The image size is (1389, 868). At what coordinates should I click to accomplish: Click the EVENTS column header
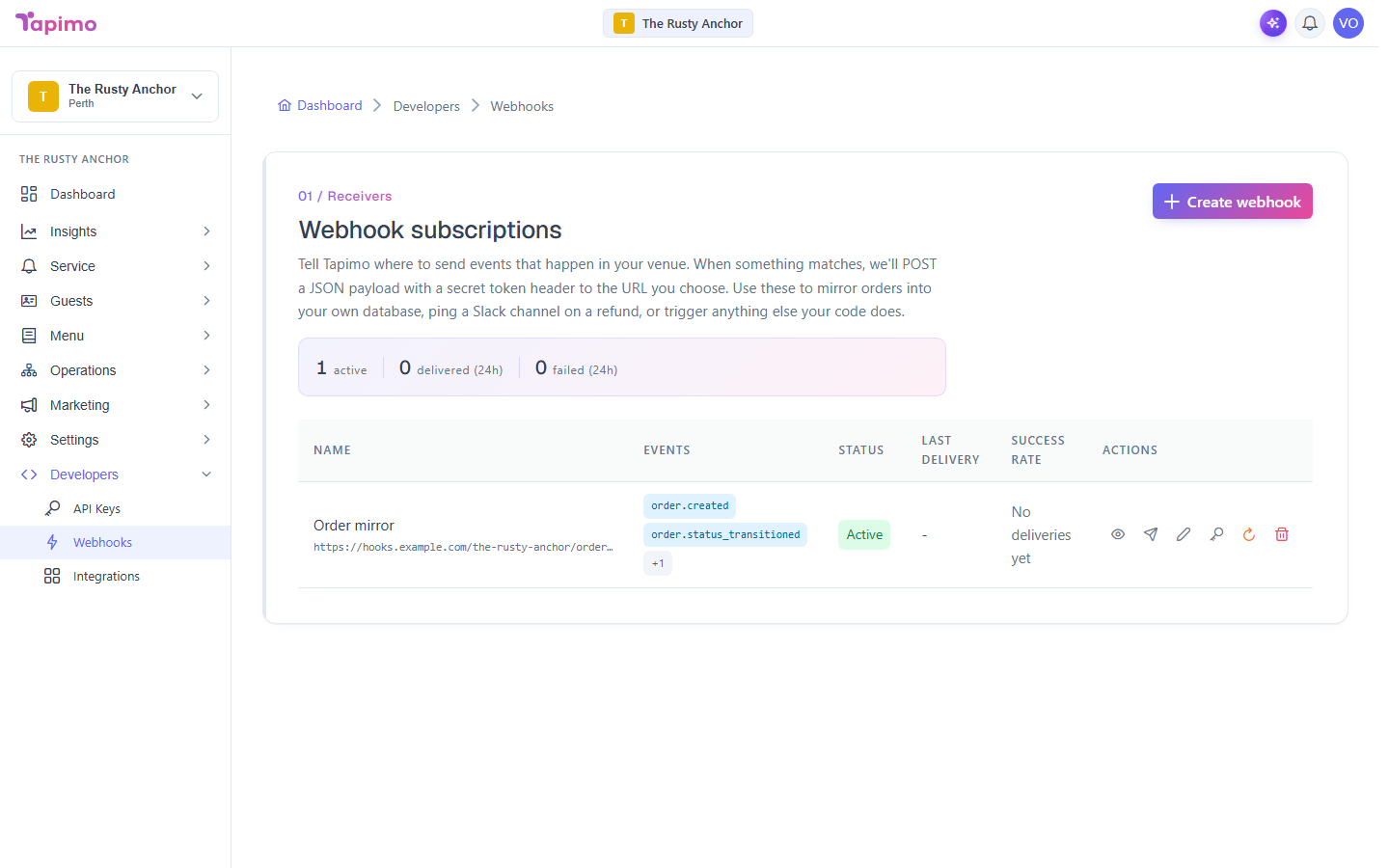667,450
